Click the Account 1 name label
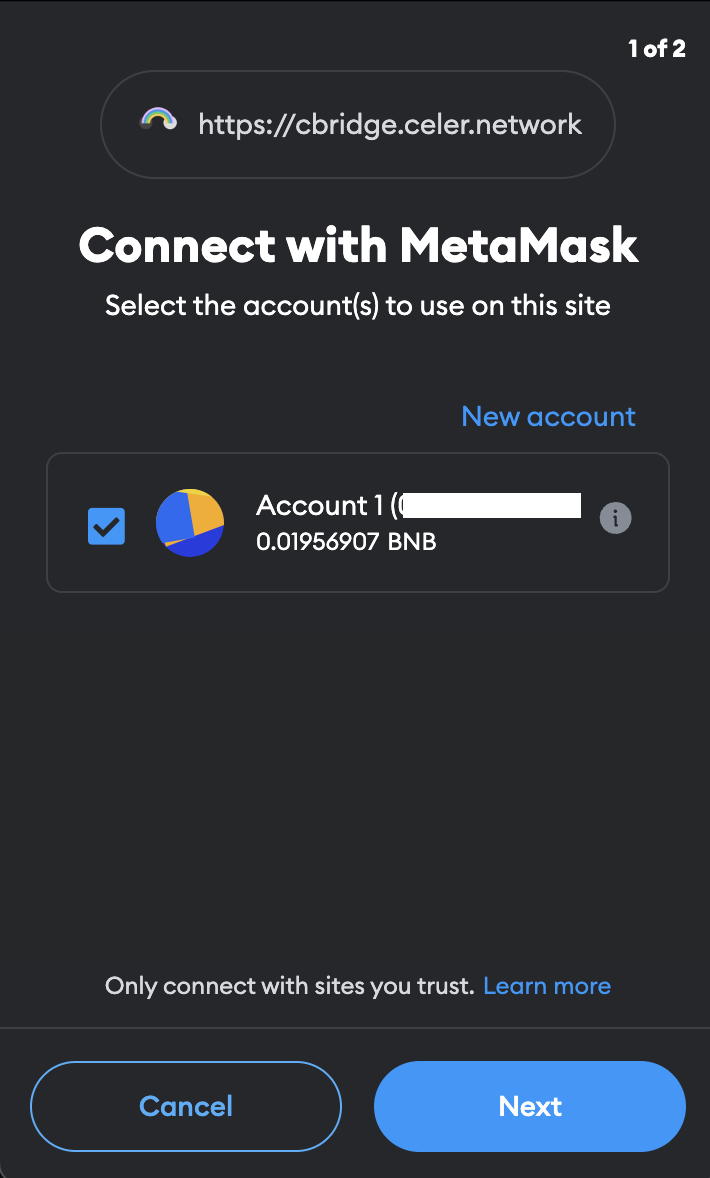 tap(312, 505)
